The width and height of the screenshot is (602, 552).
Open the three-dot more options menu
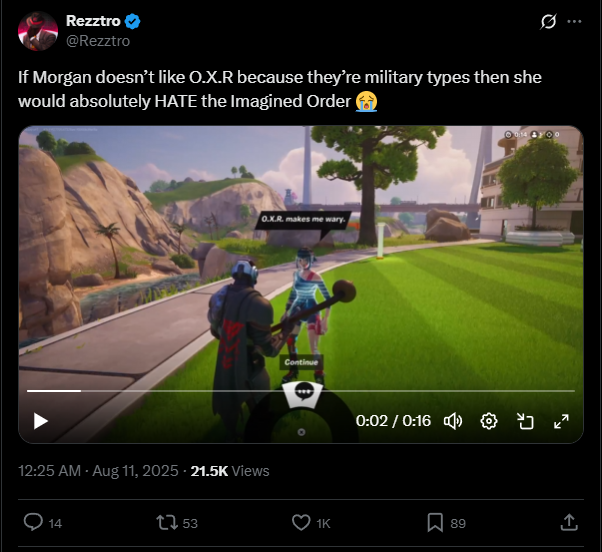click(574, 21)
